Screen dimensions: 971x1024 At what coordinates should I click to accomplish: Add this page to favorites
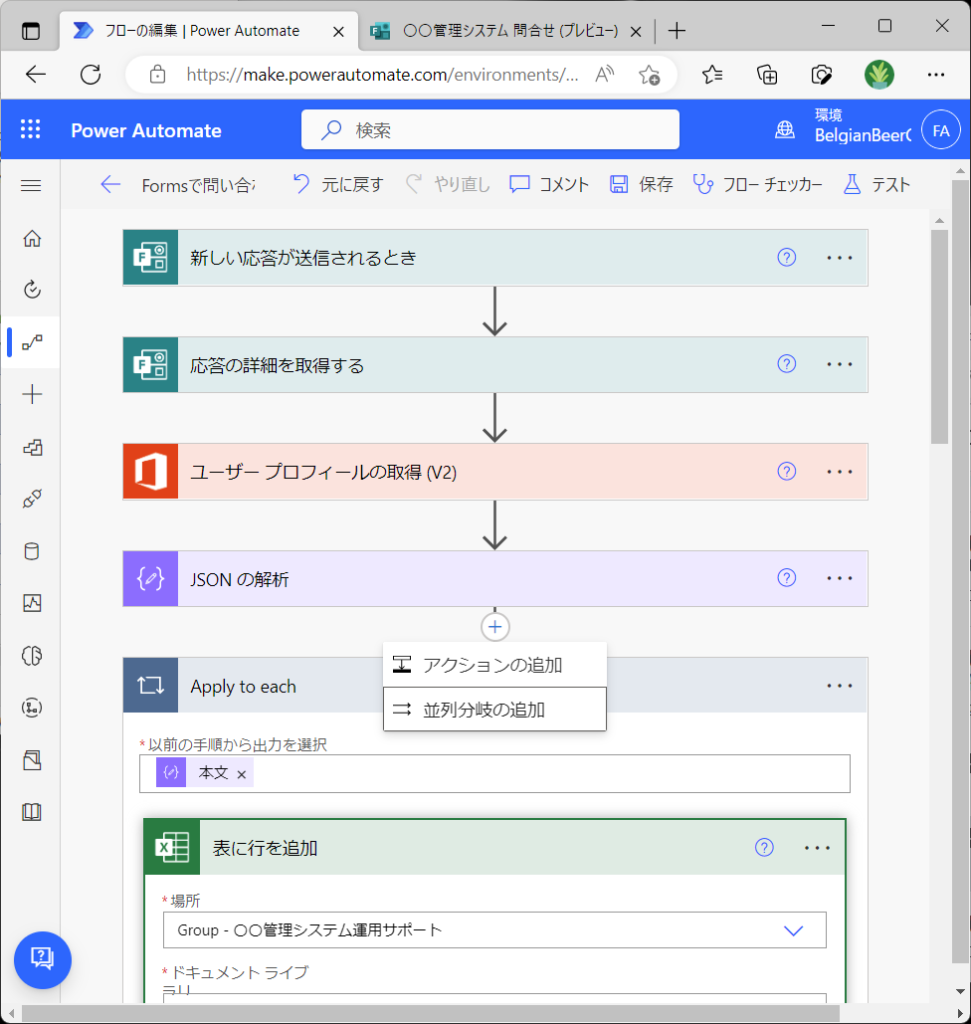point(649,75)
